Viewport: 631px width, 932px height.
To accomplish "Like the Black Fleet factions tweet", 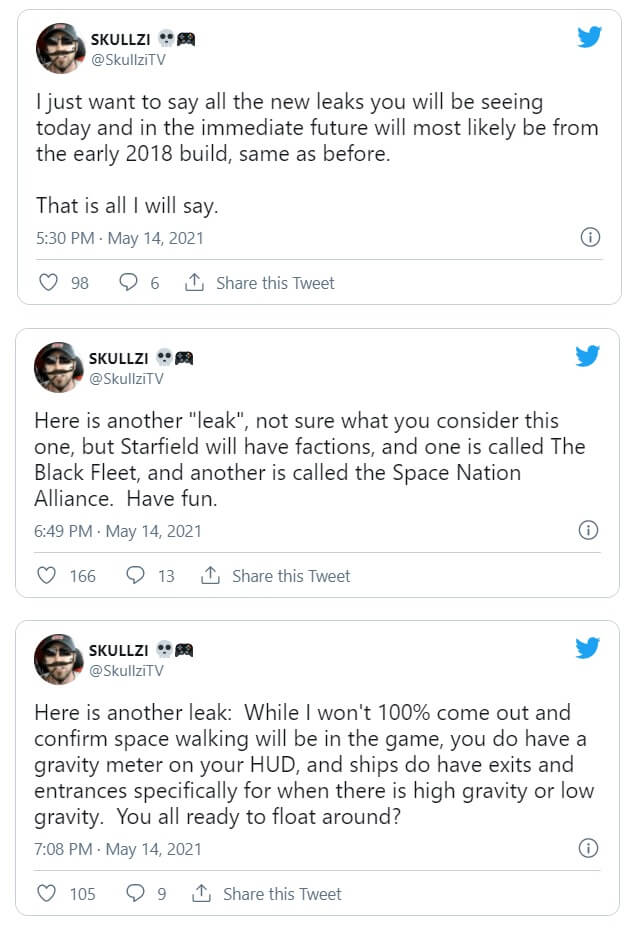I will [46, 576].
